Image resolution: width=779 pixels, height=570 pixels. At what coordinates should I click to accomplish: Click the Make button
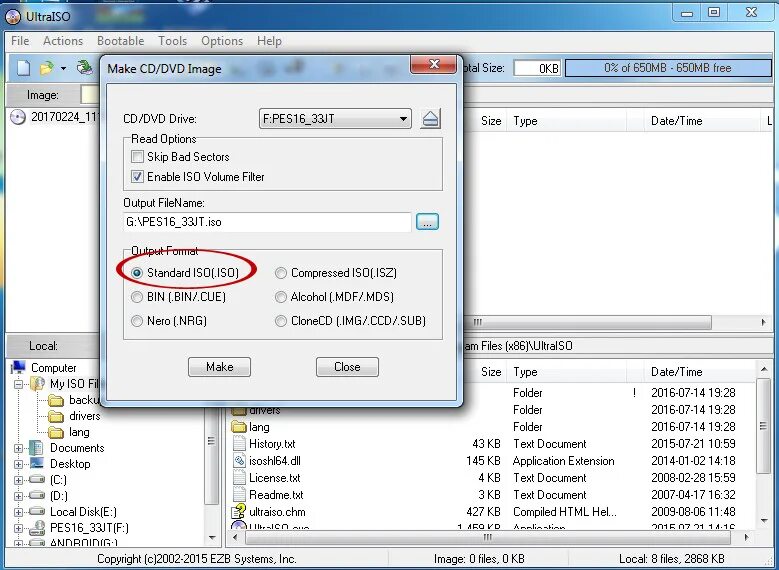click(x=220, y=367)
